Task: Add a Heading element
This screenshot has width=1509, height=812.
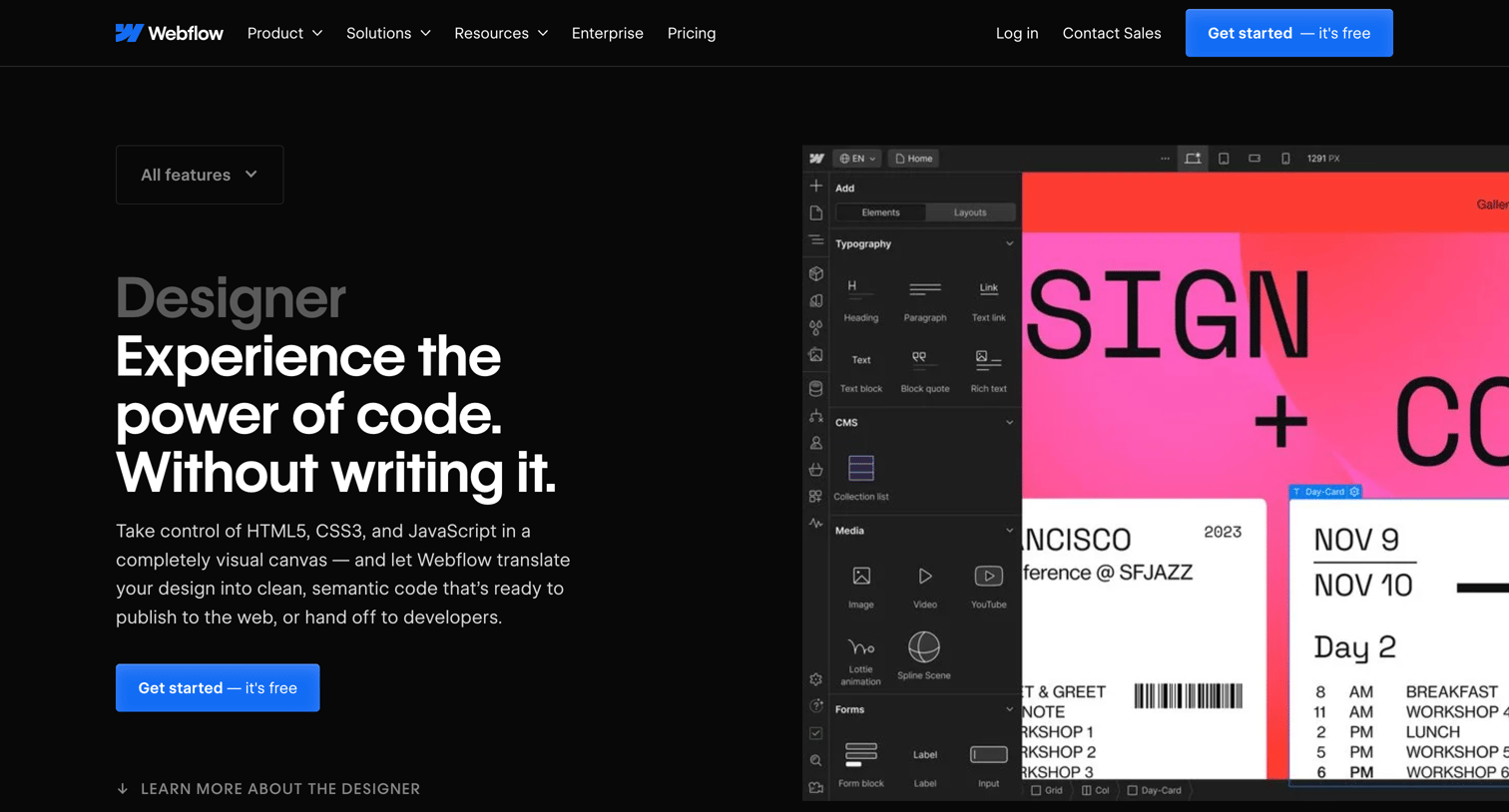Action: point(860,300)
